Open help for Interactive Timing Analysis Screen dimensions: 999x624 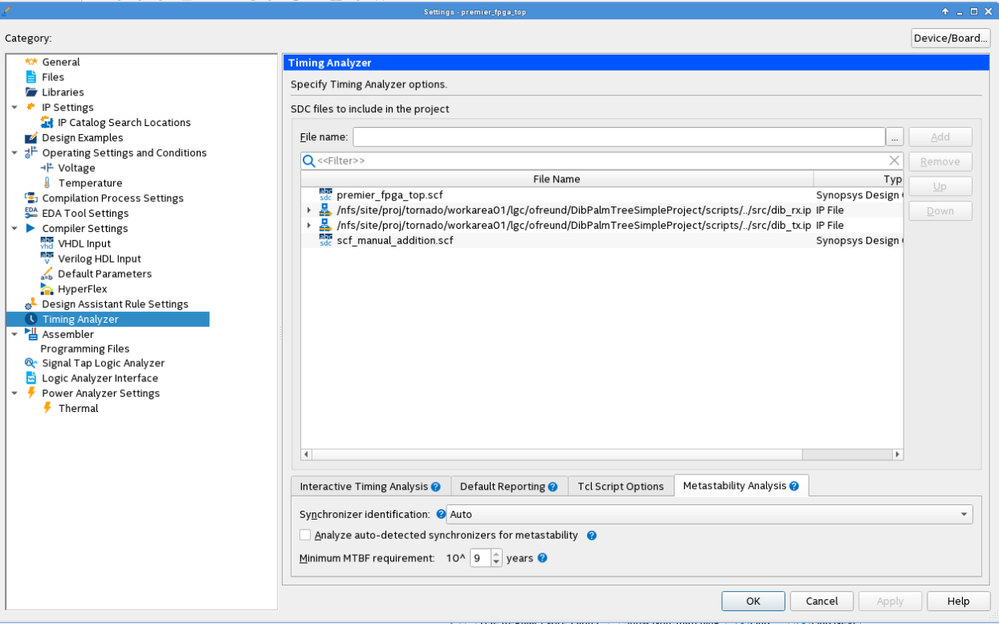coord(436,487)
